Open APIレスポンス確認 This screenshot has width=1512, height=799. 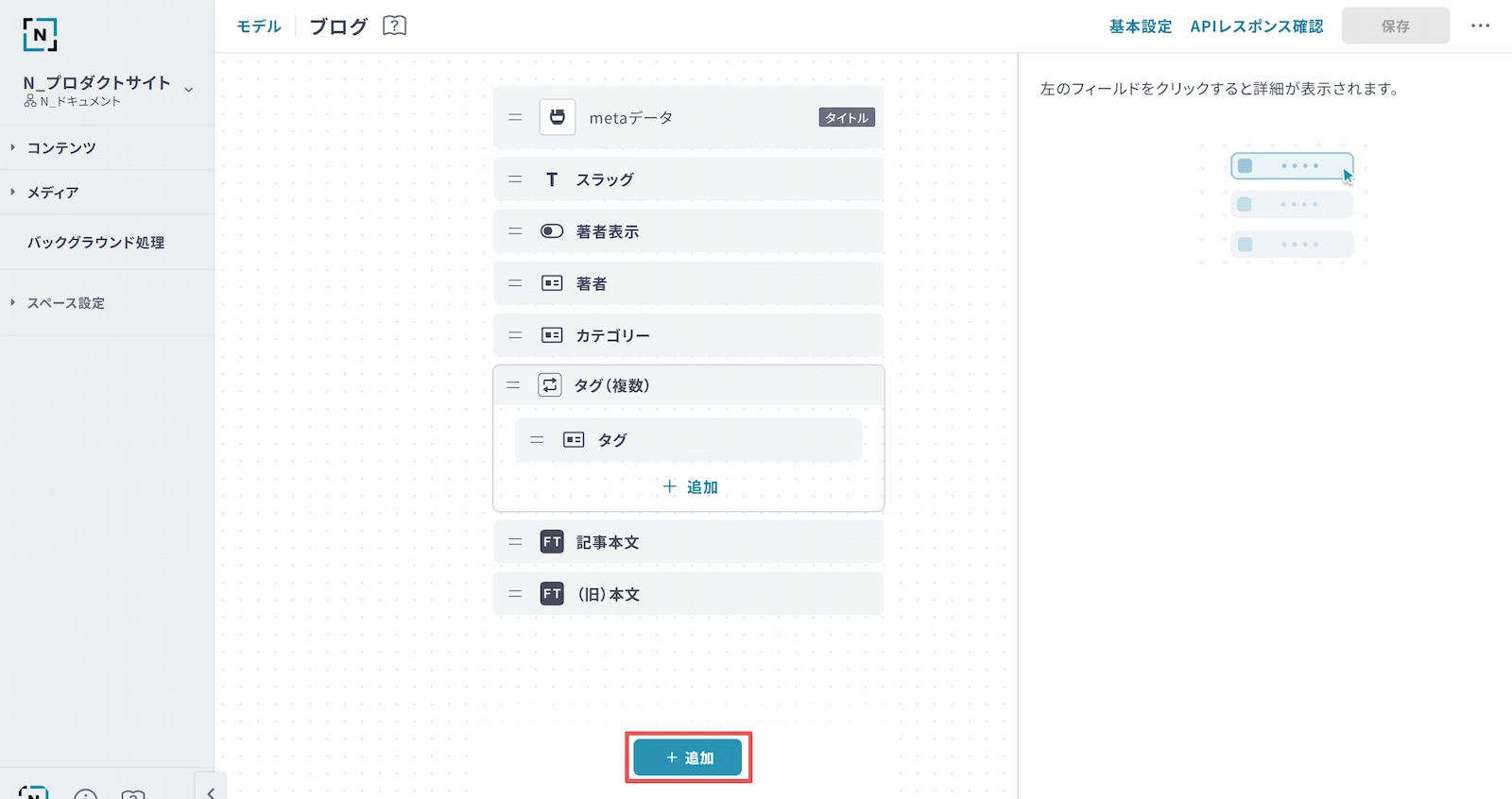(1256, 26)
